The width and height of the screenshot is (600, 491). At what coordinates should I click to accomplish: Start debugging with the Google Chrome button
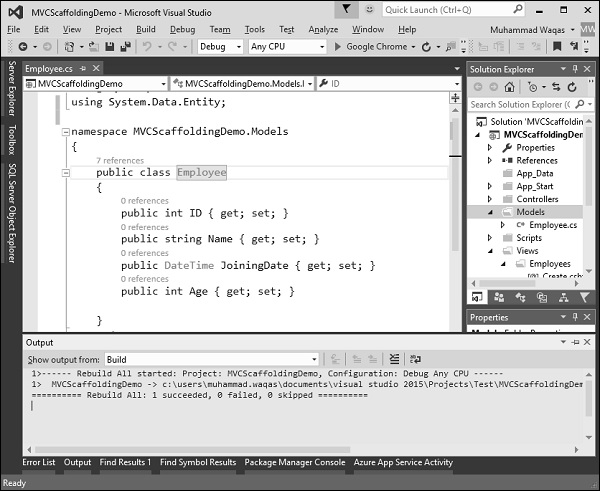tap(375, 47)
